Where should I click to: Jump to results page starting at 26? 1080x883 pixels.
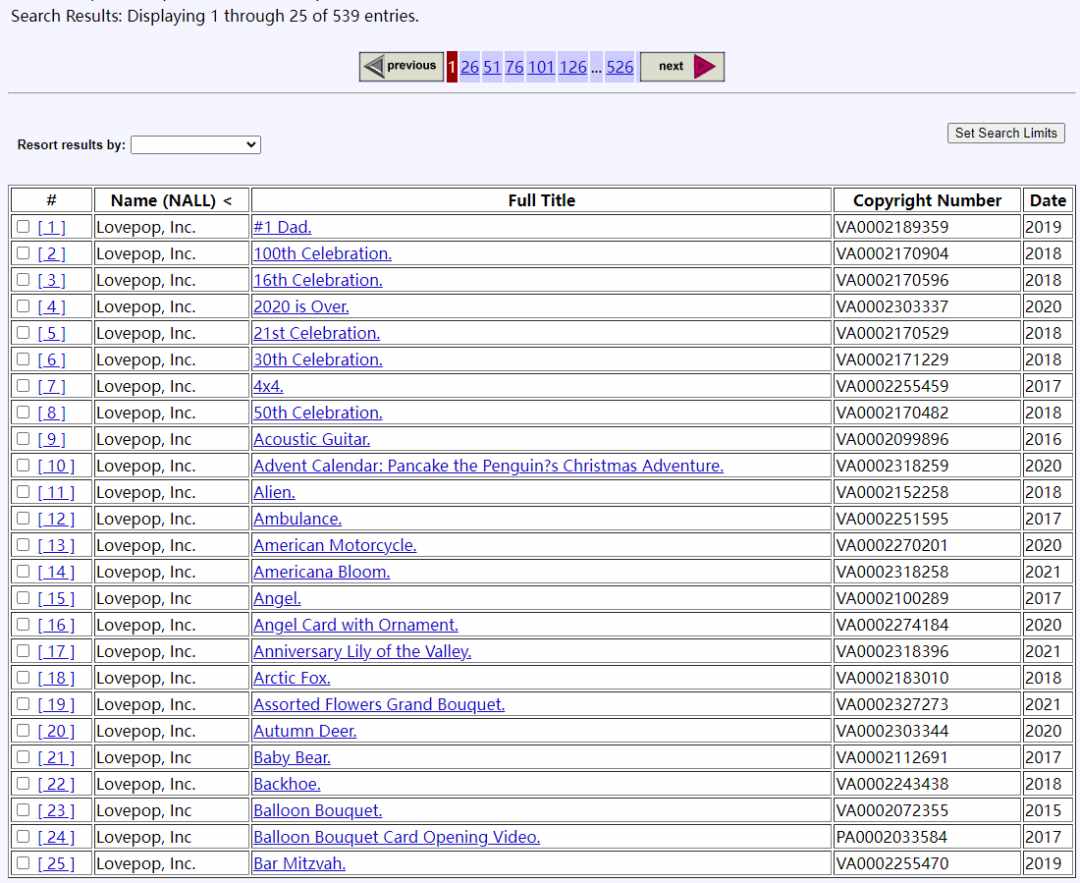click(x=470, y=67)
